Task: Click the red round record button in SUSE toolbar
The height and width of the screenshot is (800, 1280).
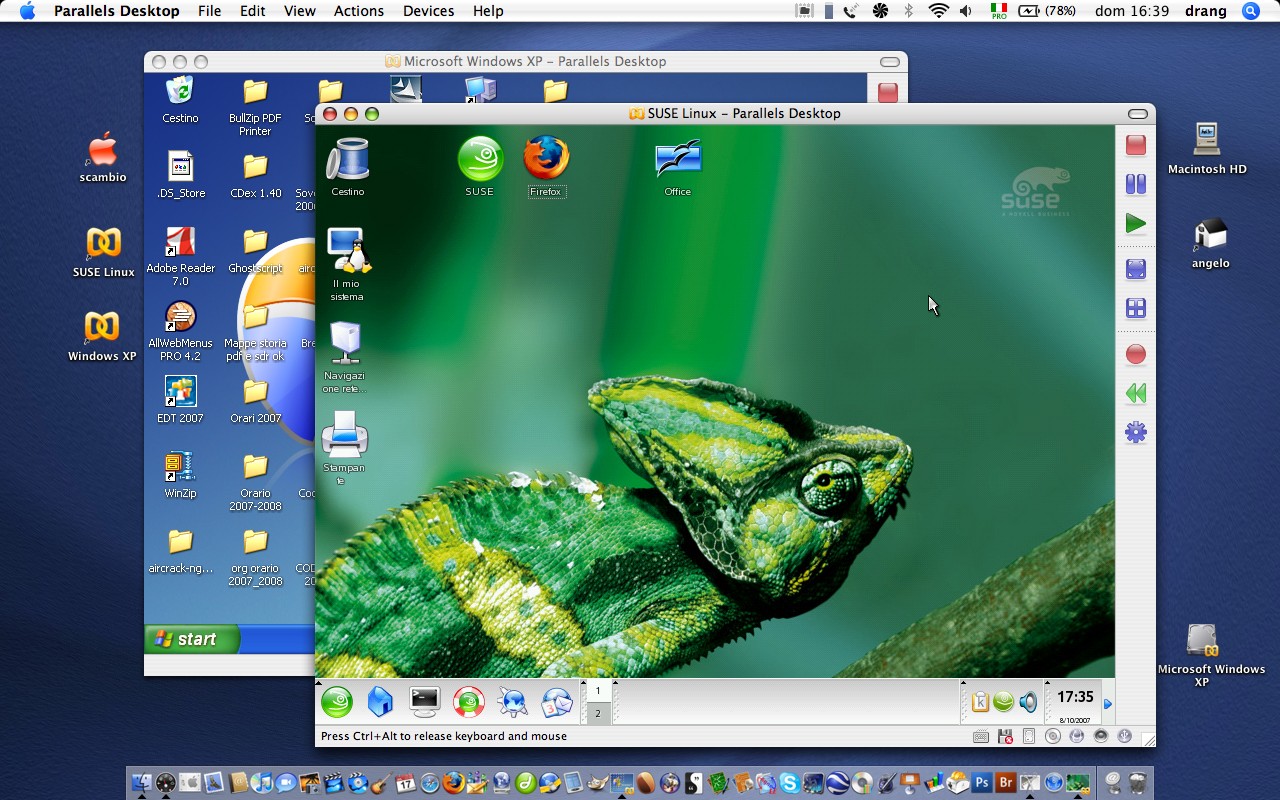Action: tap(1135, 354)
